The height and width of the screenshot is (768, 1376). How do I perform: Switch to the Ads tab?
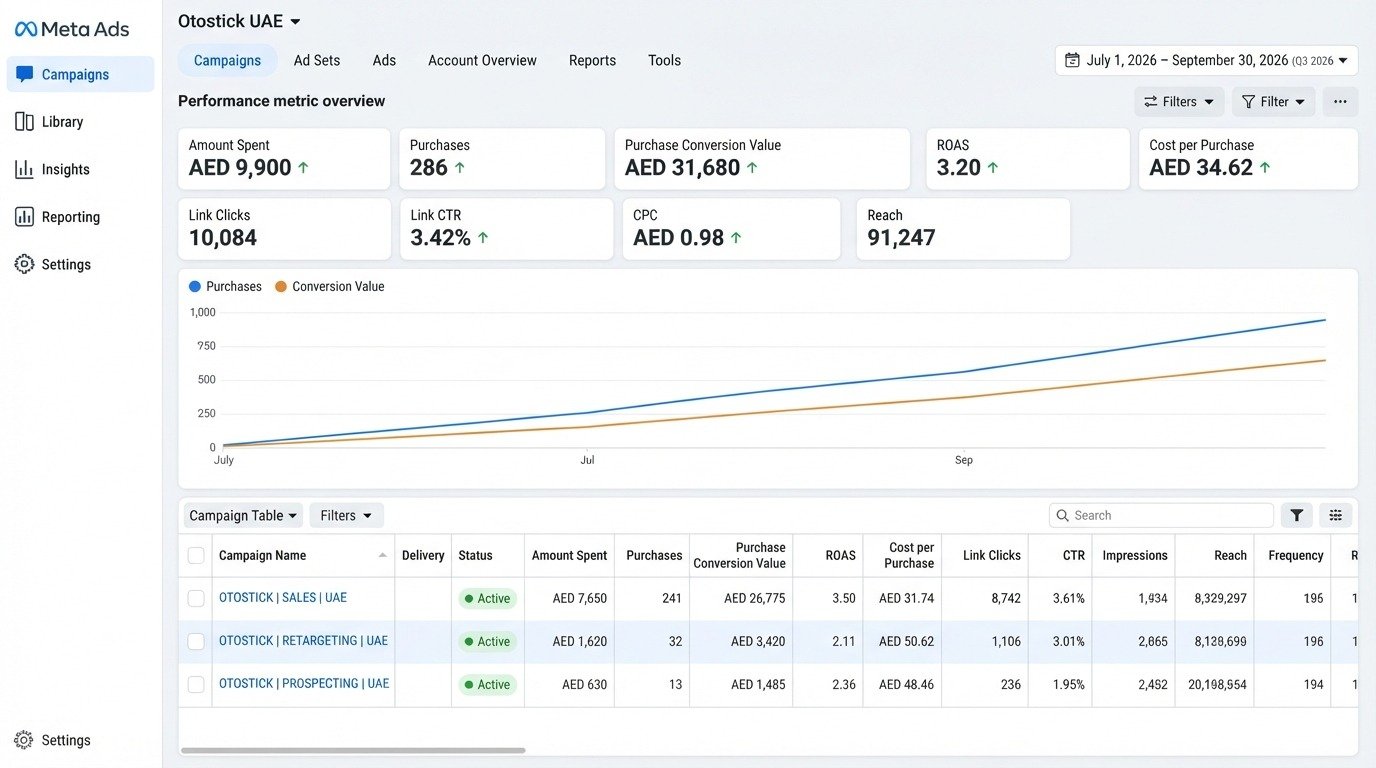(384, 60)
